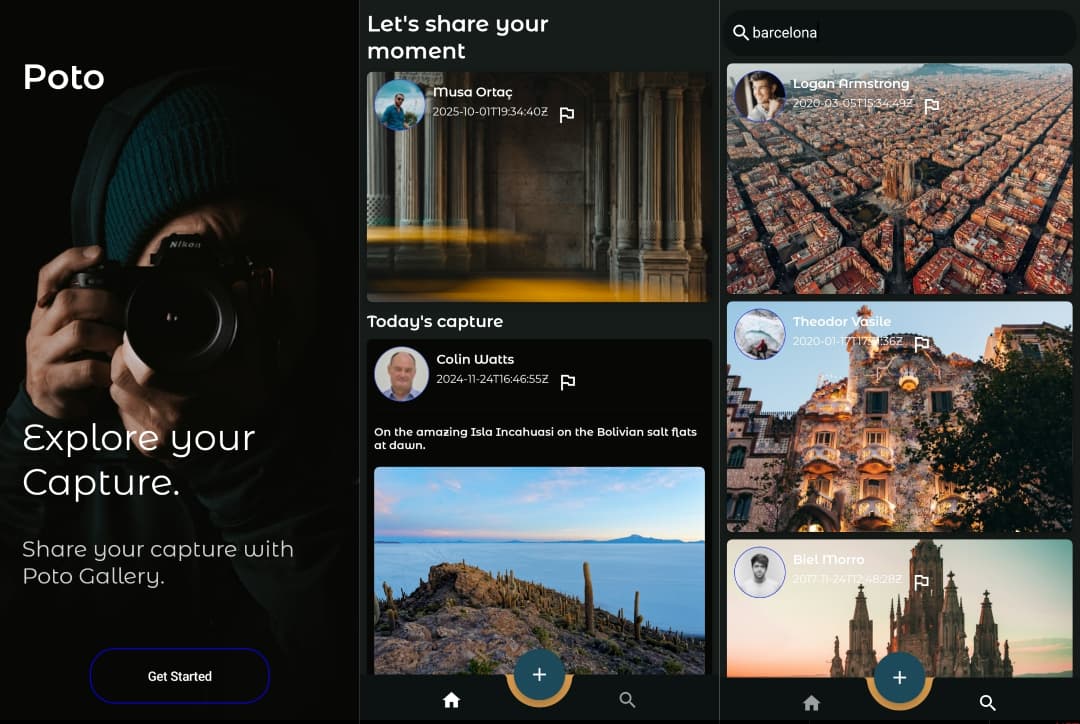Open Musa Ortaç's profile avatar
This screenshot has width=1080, height=724.
400,106
